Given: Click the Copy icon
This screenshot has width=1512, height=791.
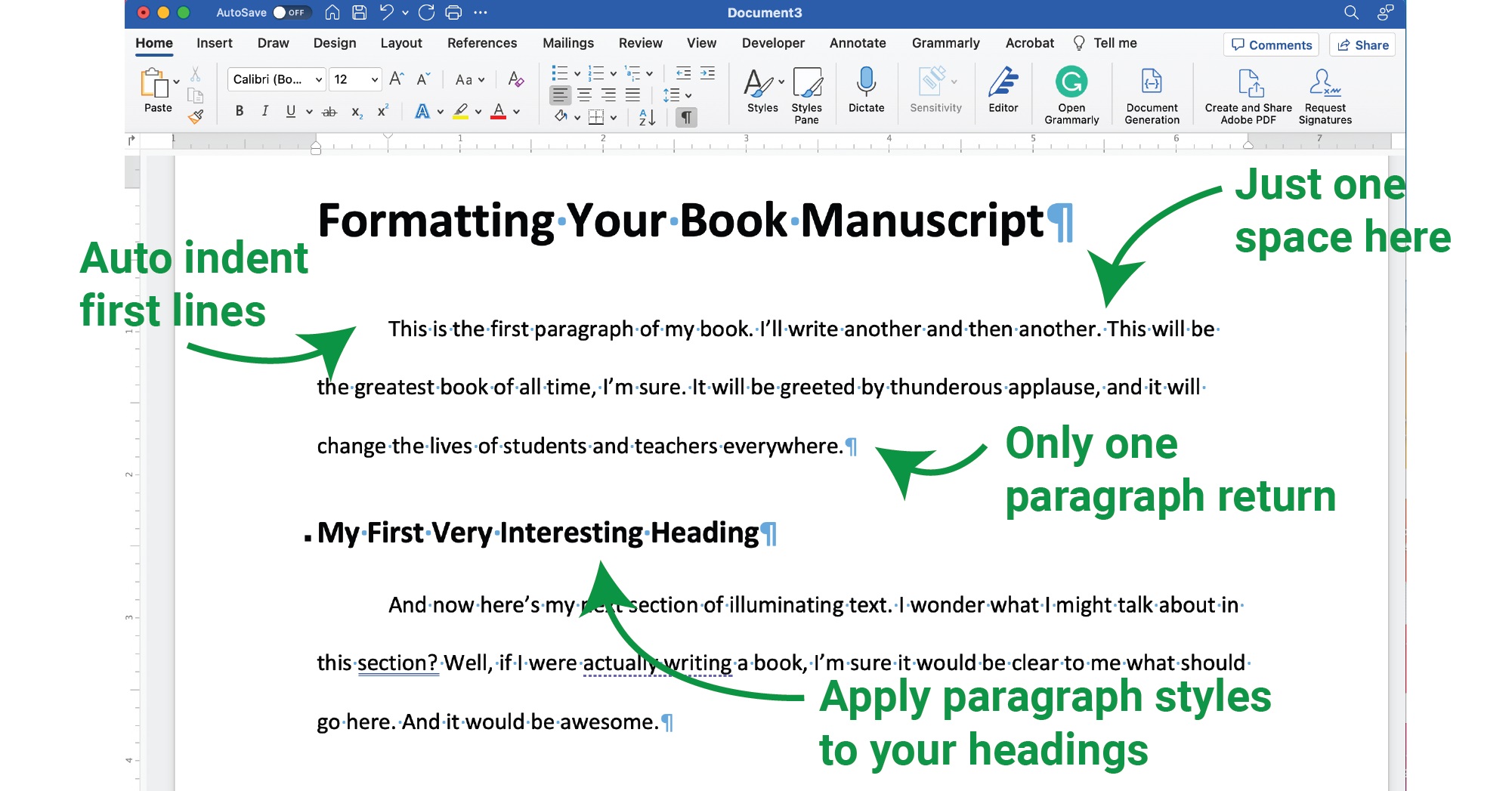Looking at the screenshot, I should pyautogui.click(x=195, y=95).
